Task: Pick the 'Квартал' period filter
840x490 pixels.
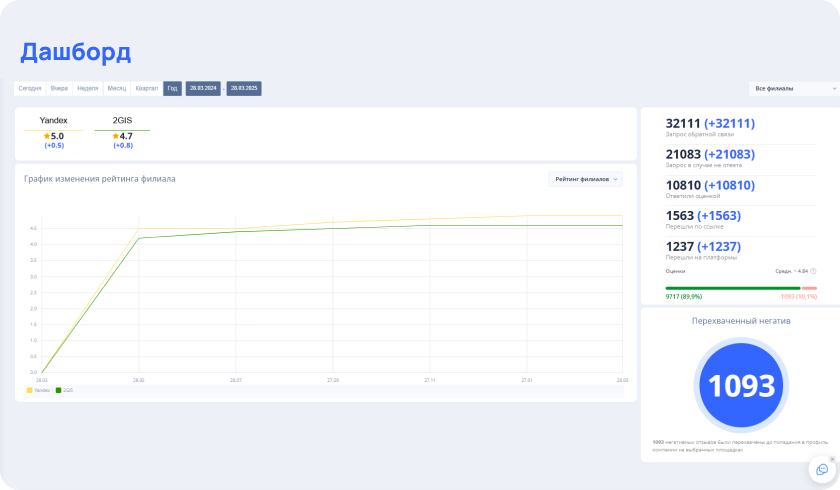Action: click(x=147, y=88)
